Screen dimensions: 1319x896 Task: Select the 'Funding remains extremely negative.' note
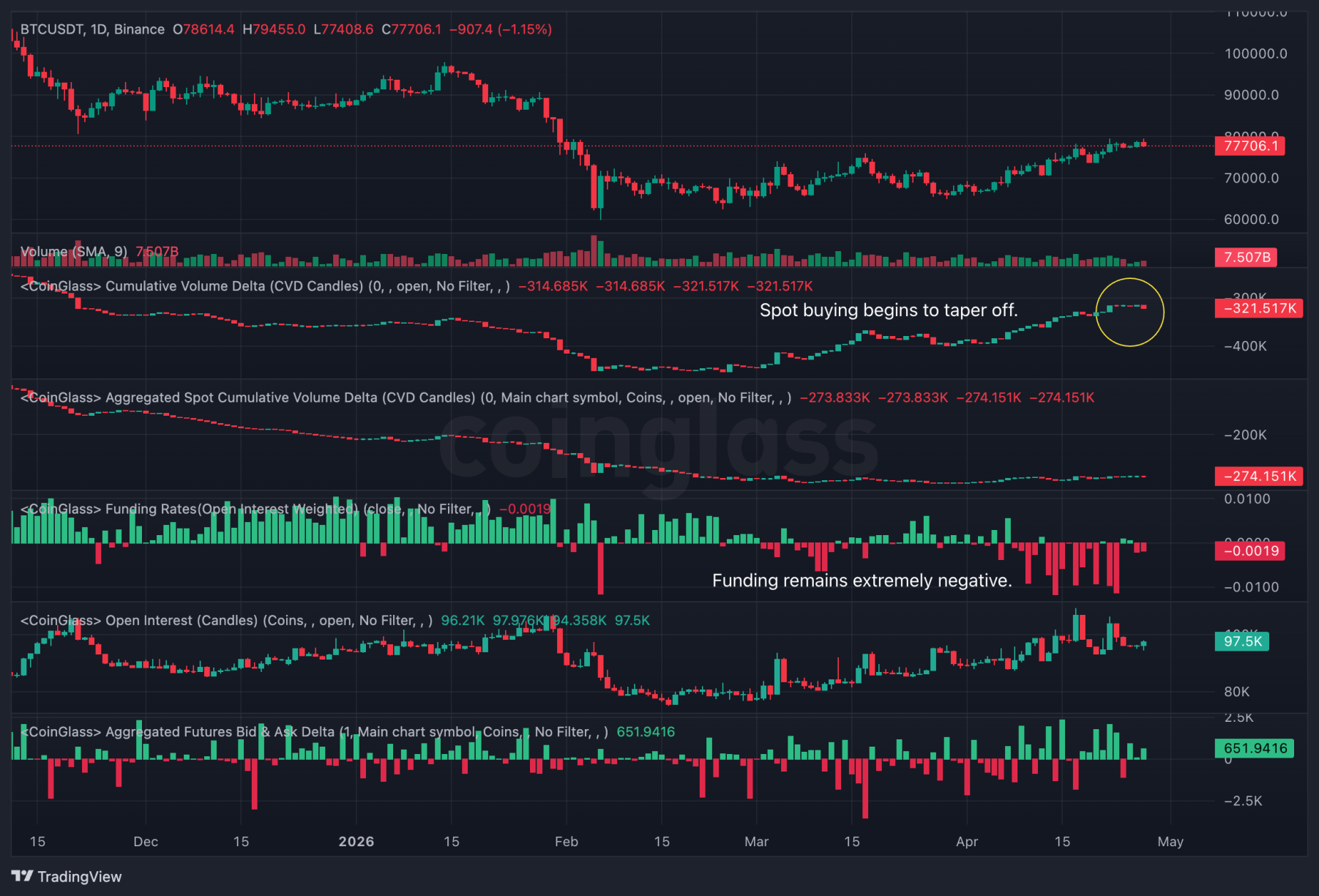pyautogui.click(x=862, y=580)
